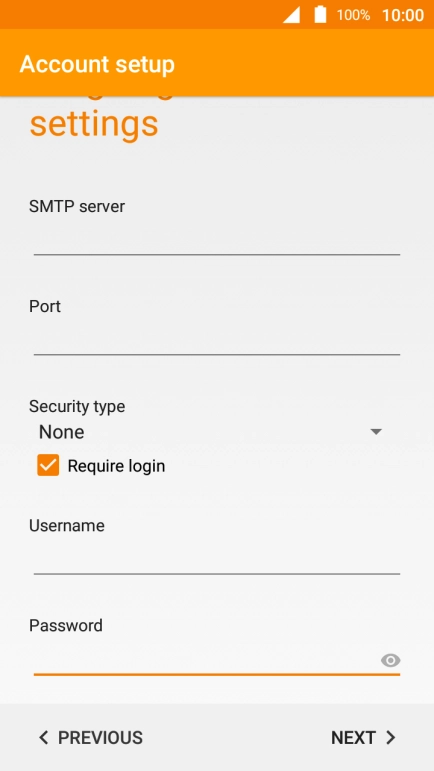Focus the Password input field
Viewport: 434px width, 771px height.
[x=206, y=661]
